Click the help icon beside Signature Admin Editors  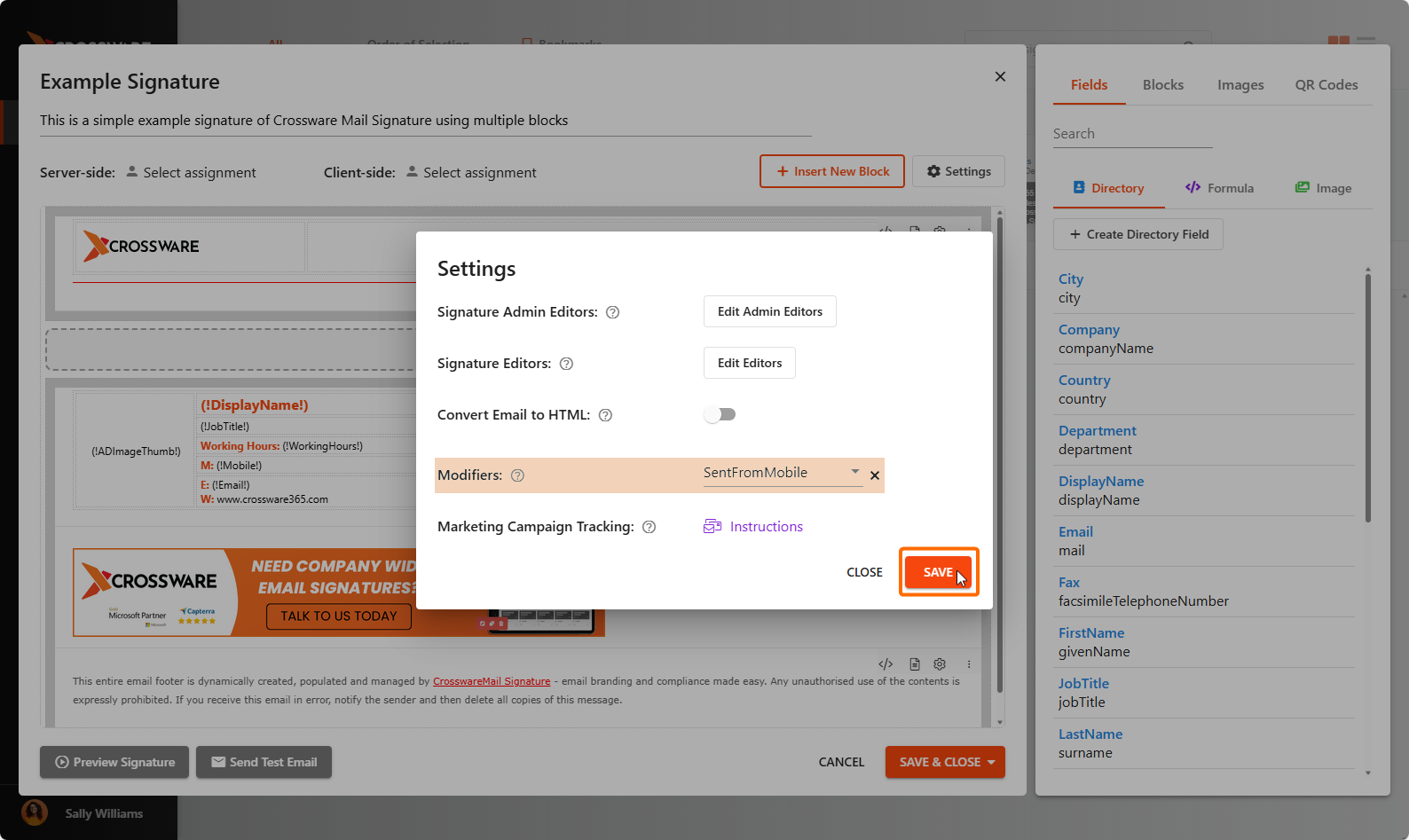coord(612,312)
